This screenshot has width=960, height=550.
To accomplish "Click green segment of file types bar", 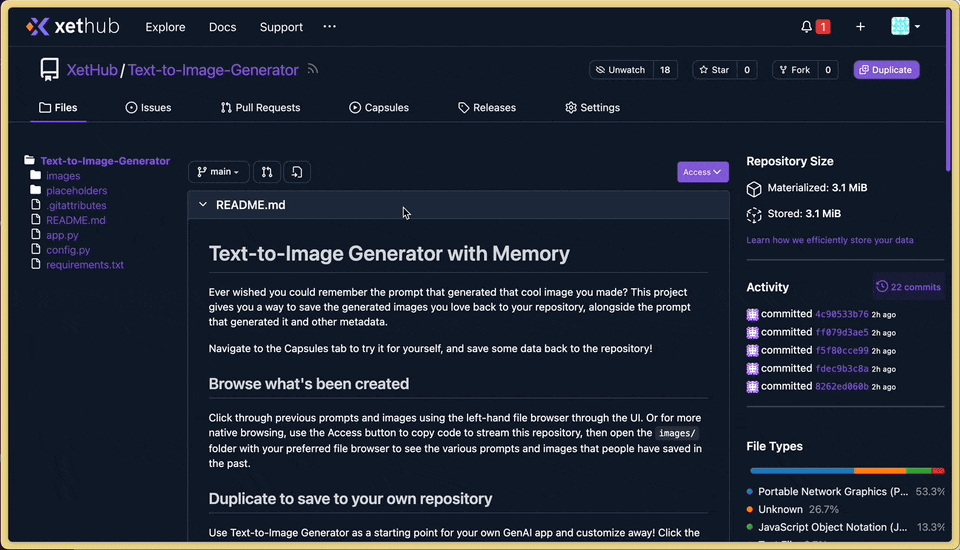I will [x=918, y=470].
